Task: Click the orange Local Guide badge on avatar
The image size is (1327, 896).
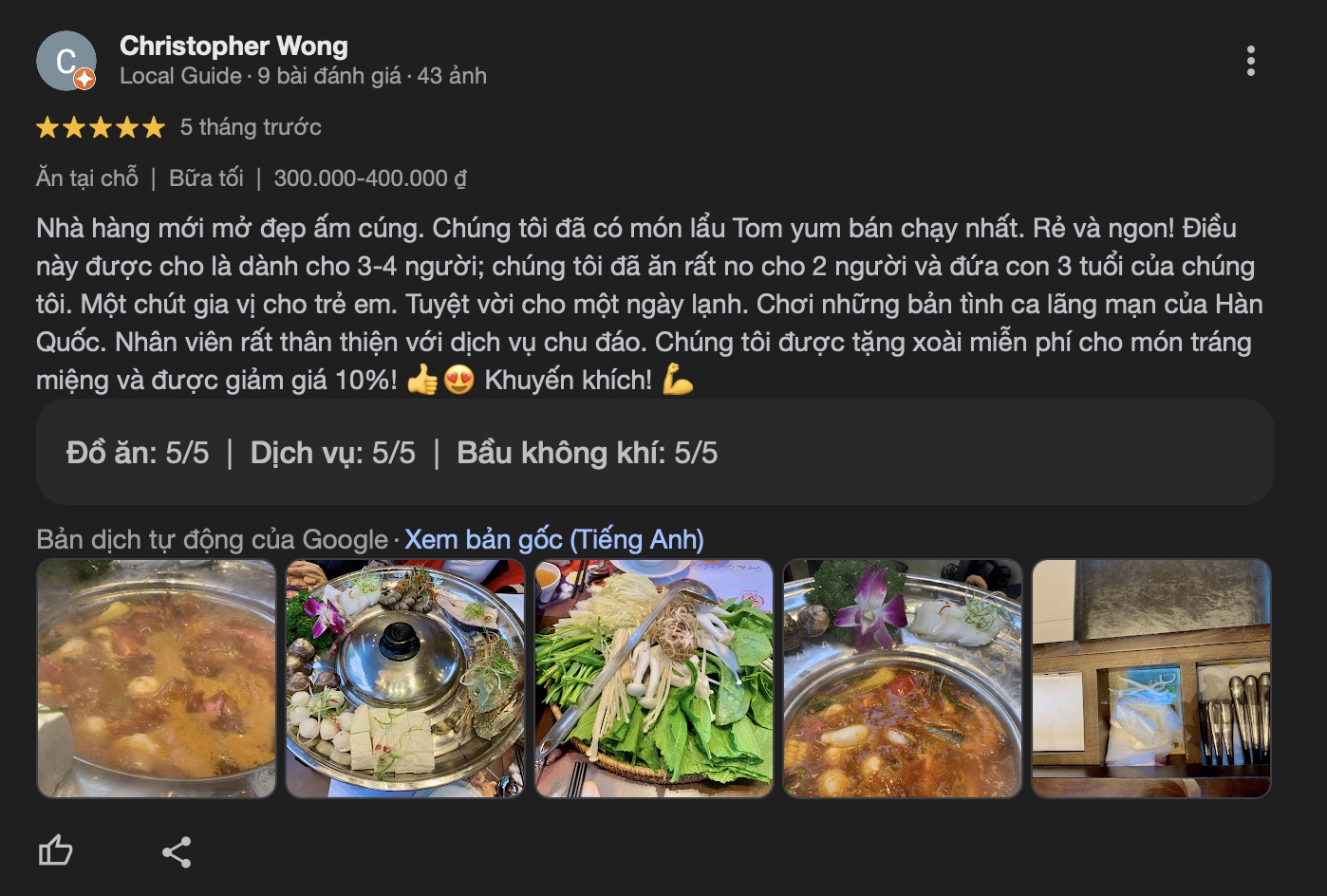Action: (x=84, y=80)
